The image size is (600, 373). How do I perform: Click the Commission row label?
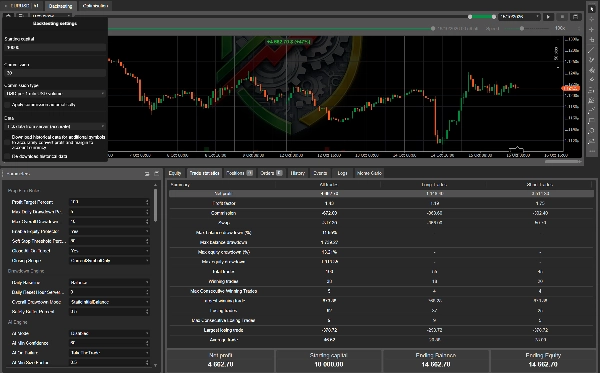point(223,213)
